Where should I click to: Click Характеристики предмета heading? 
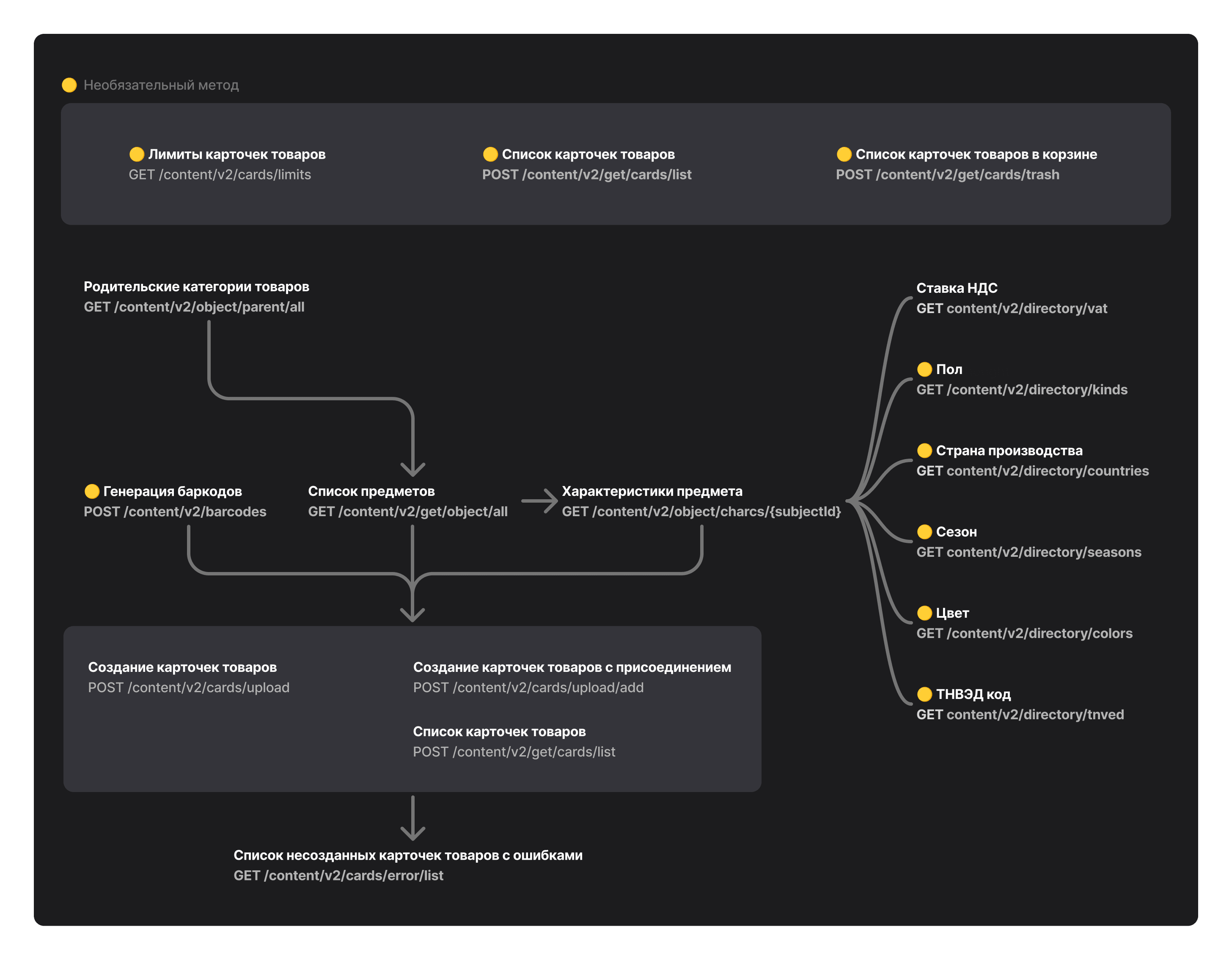(x=652, y=491)
